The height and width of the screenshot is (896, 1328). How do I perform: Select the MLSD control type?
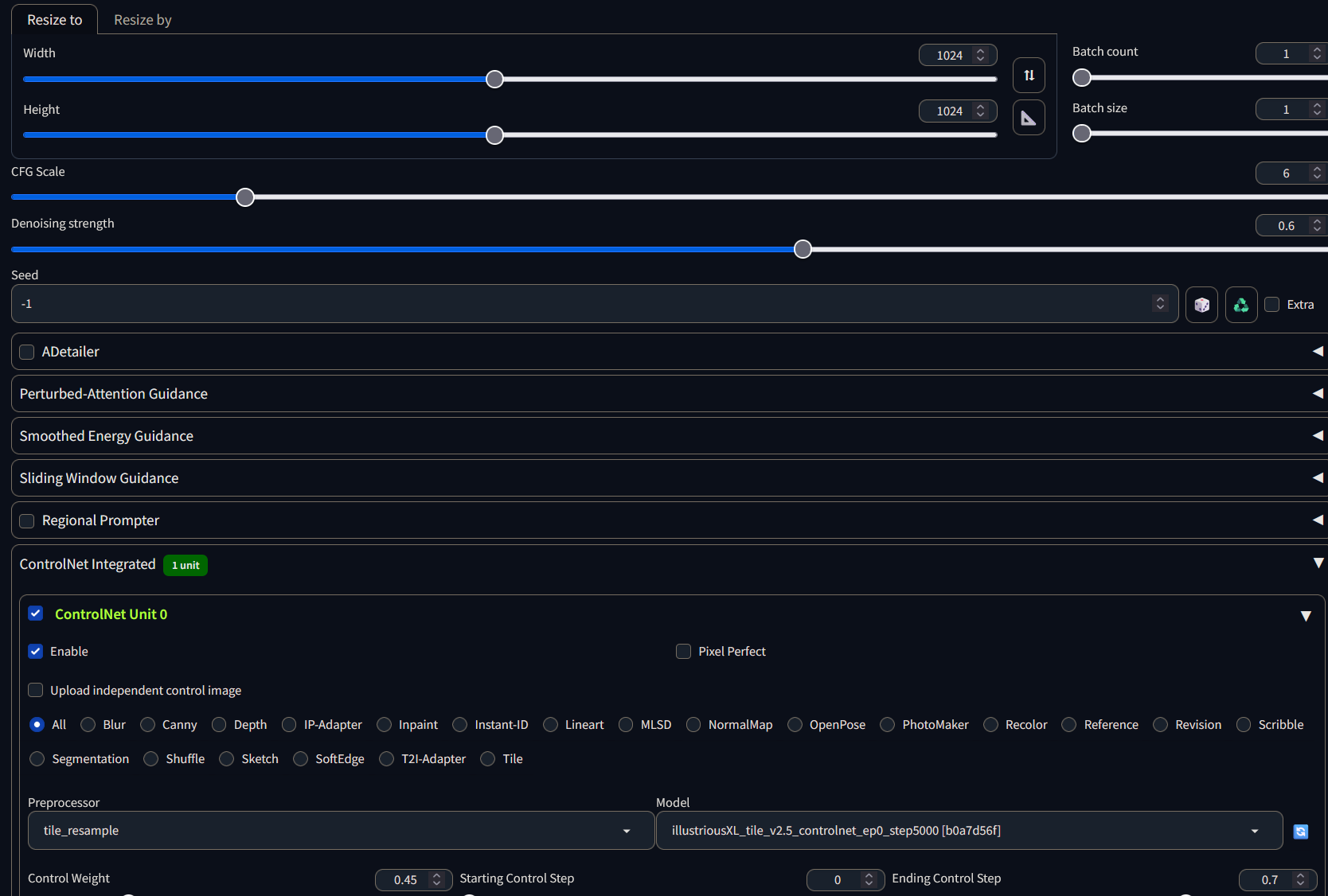coord(626,725)
